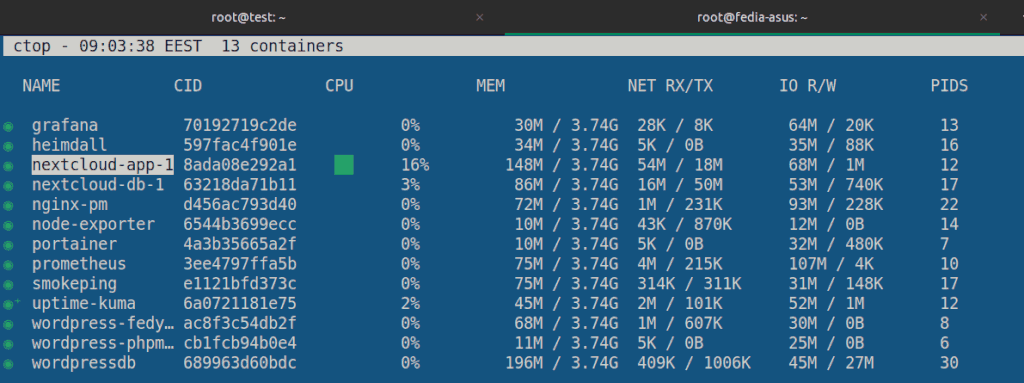Image resolution: width=1024 pixels, height=383 pixels.
Task: Click container ID 597fac4f901e
Action: (240, 145)
